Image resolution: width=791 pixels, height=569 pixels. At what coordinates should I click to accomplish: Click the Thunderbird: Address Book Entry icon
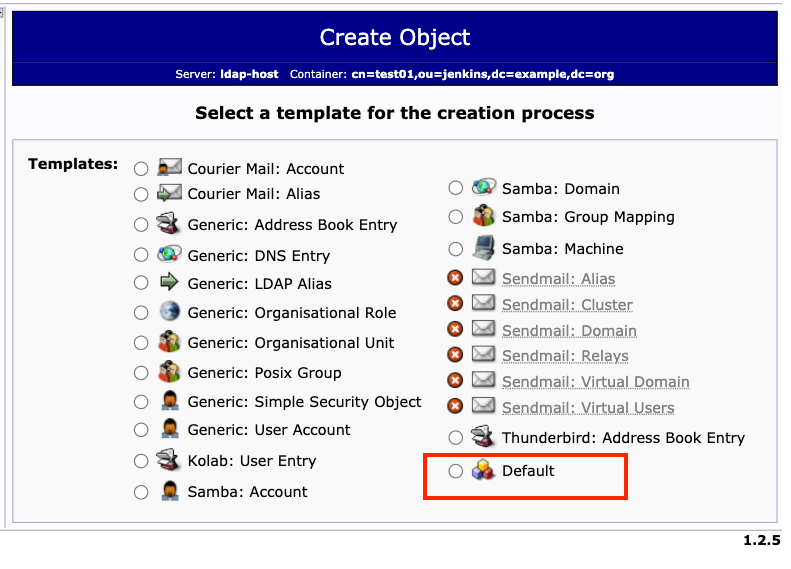[x=484, y=437]
